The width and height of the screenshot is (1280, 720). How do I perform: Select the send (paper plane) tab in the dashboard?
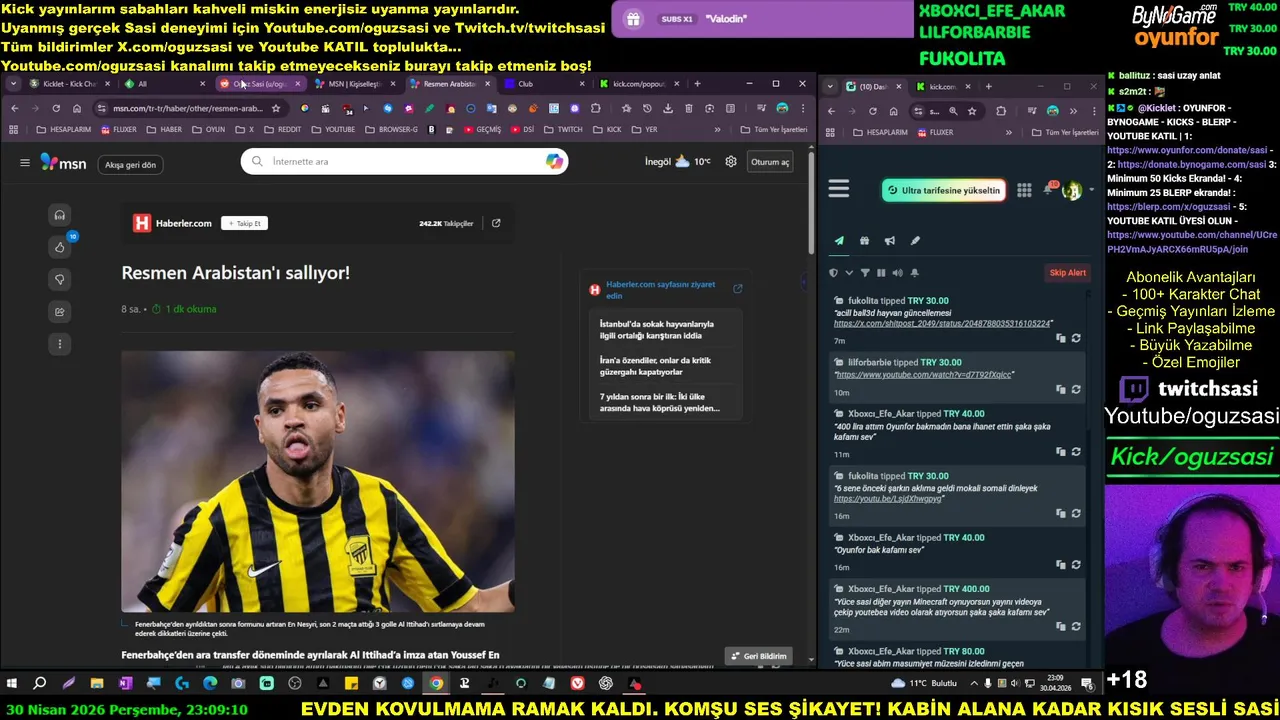coord(839,240)
